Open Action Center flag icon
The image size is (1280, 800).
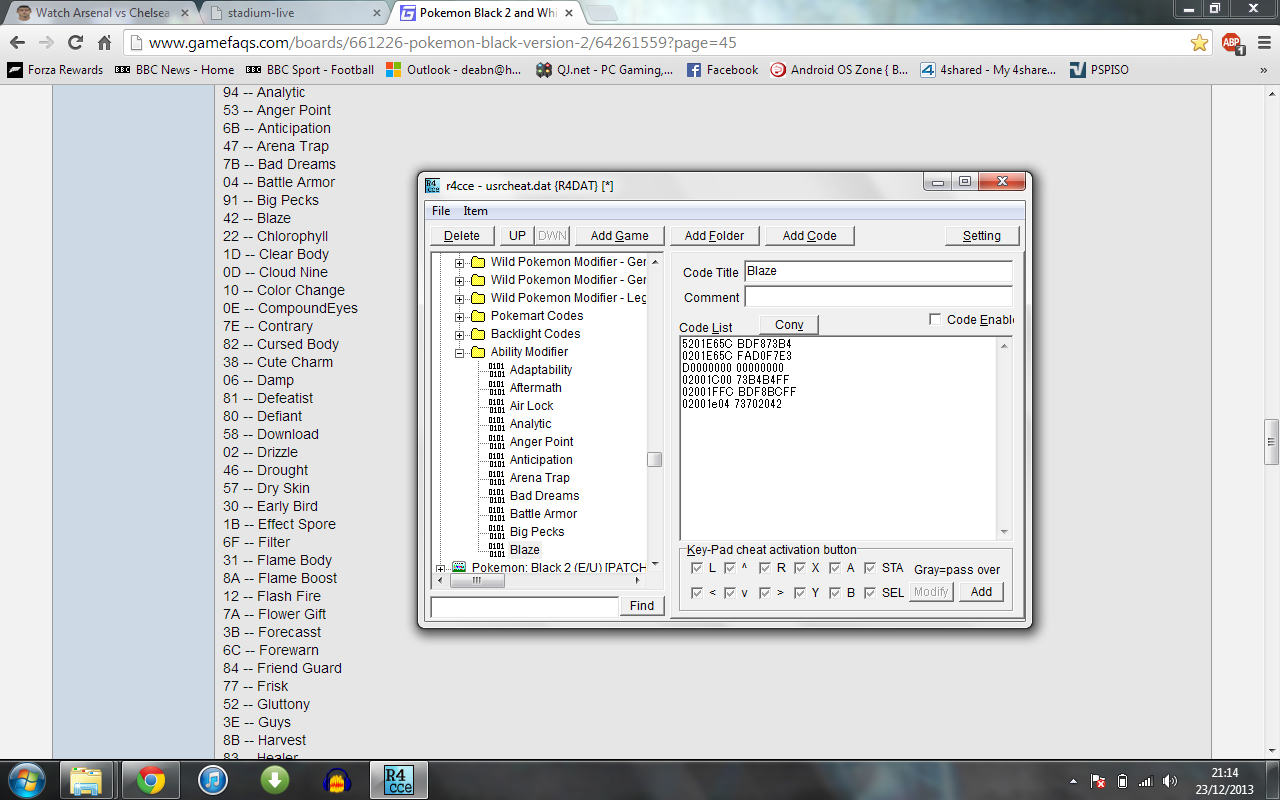[1099, 781]
